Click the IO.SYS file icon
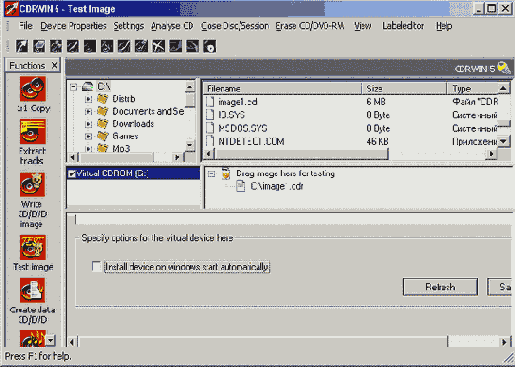 pos(210,115)
